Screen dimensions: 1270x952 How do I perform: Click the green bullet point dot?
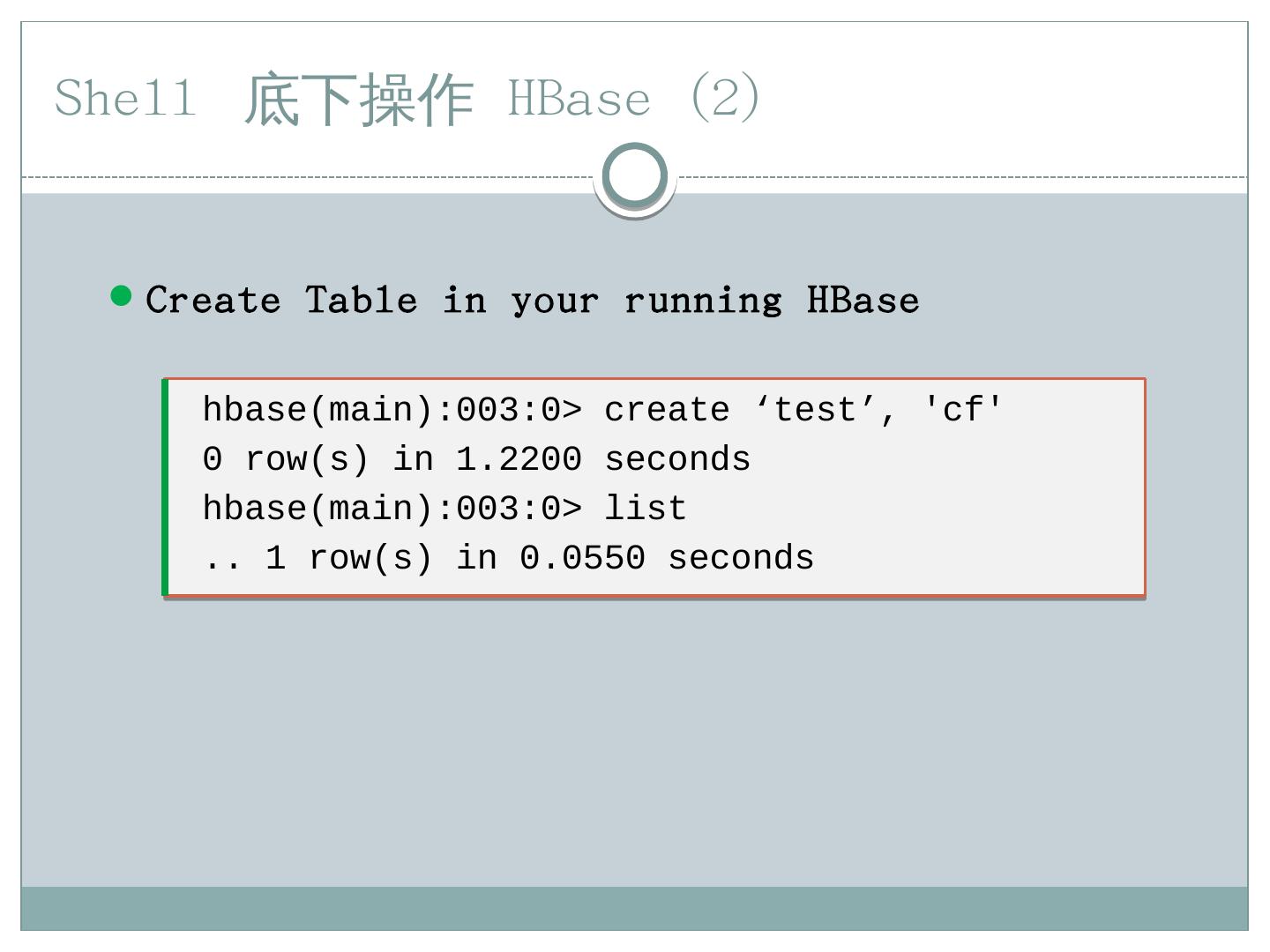(122, 296)
